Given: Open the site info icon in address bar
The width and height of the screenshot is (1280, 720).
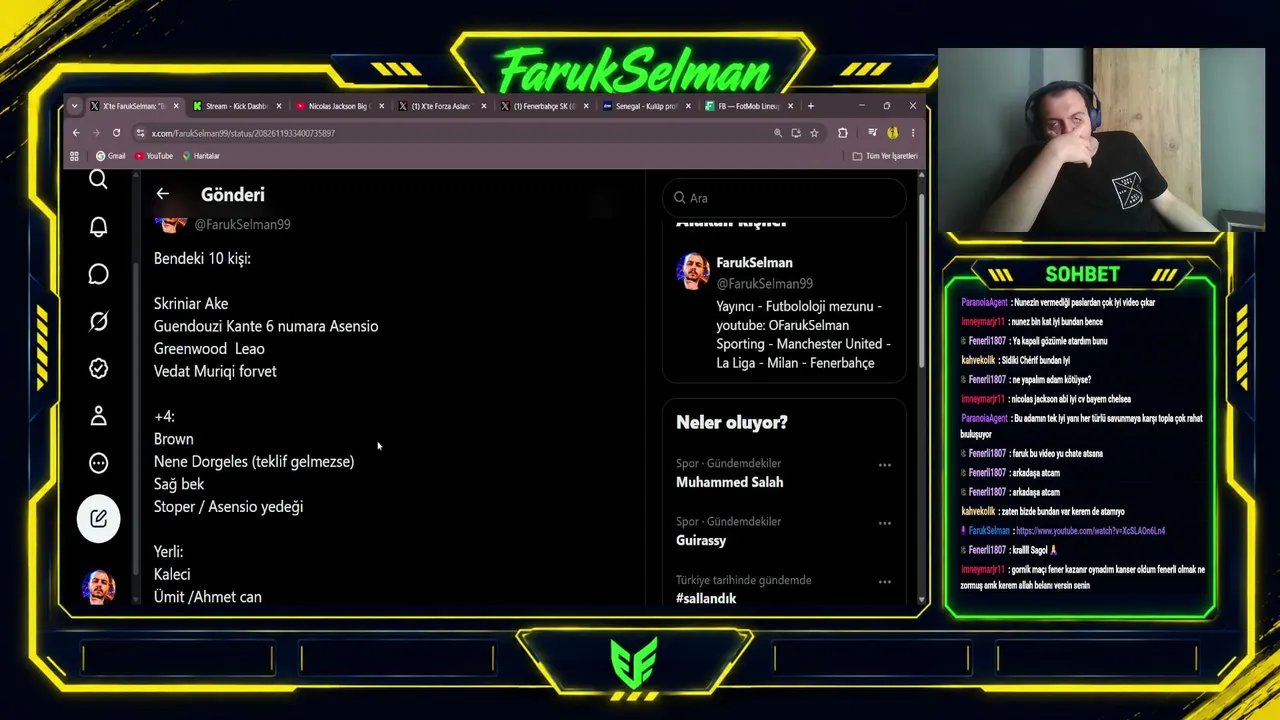Looking at the screenshot, I should coord(141,133).
